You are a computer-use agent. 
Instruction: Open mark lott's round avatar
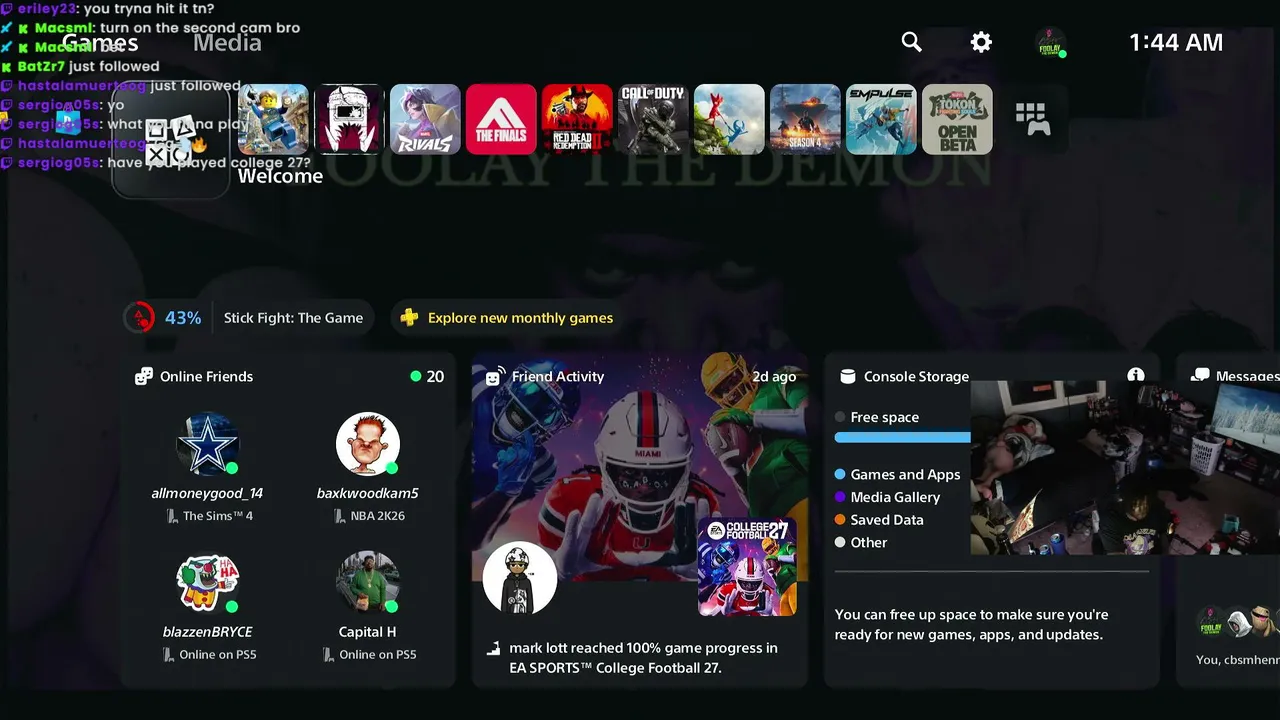(520, 579)
